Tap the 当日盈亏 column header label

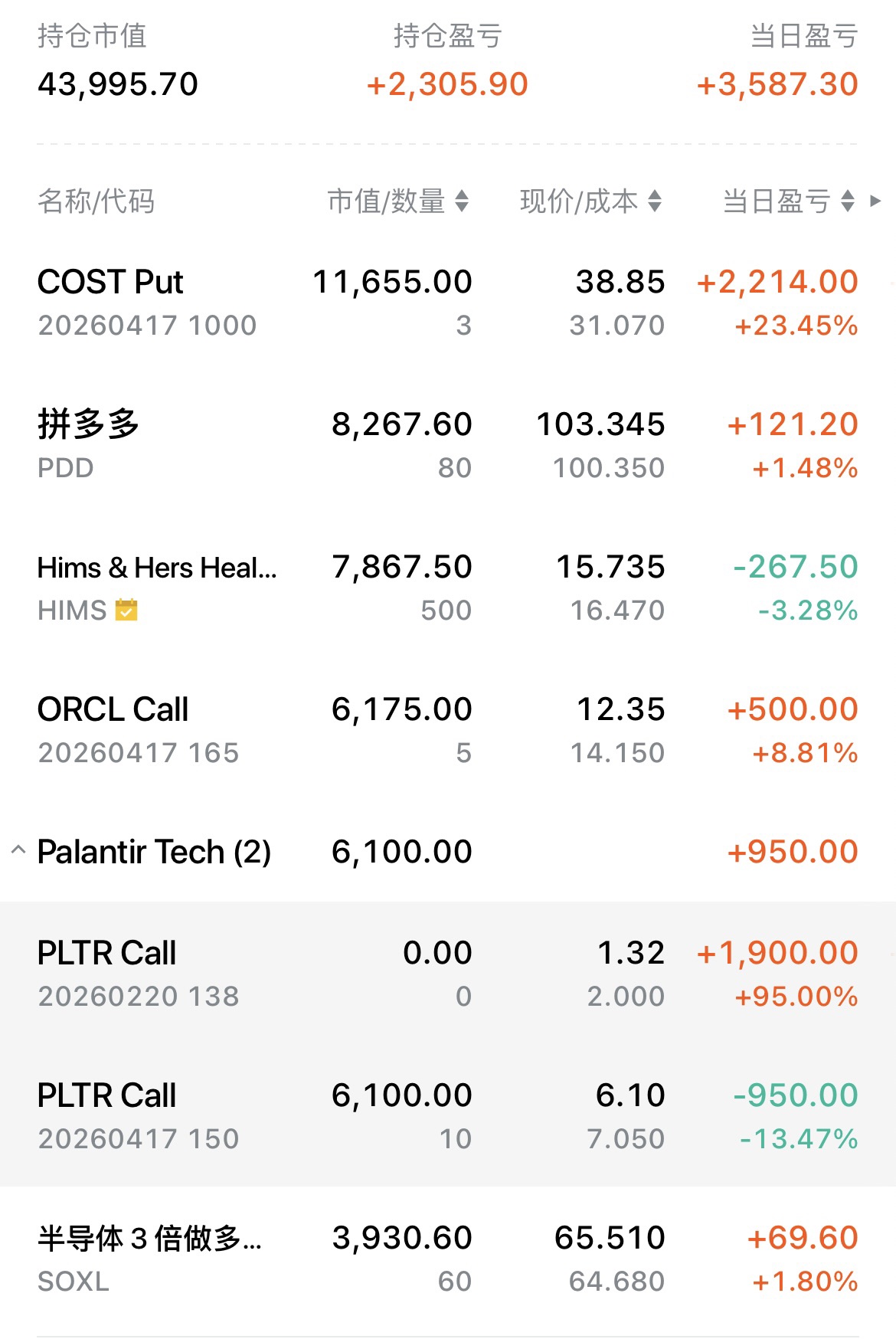click(777, 201)
